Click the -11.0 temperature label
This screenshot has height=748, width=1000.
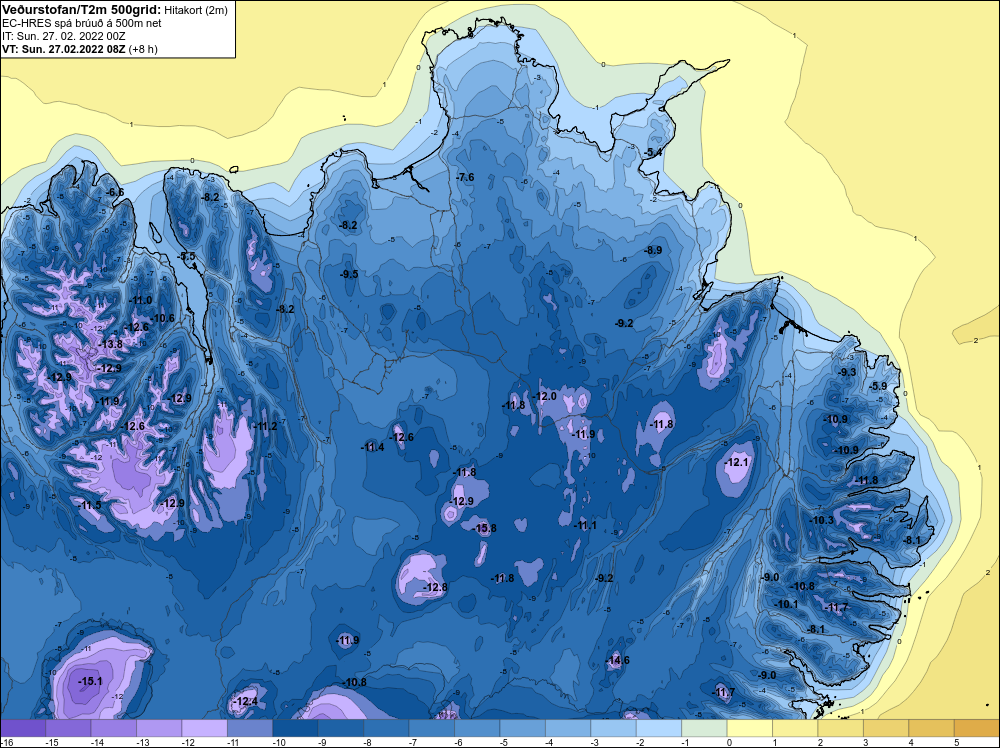tap(140, 300)
